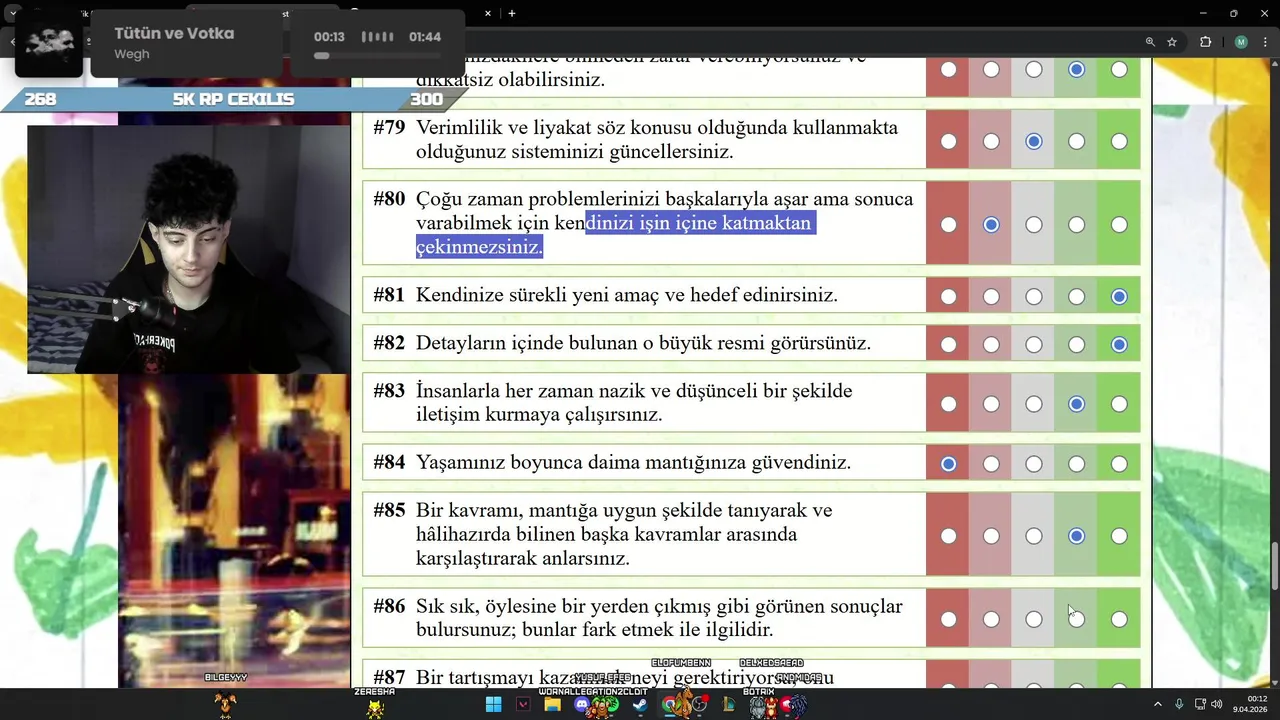Viewport: 1280px width, 720px height.
Task: Open Steam from the taskbar
Action: 640,705
